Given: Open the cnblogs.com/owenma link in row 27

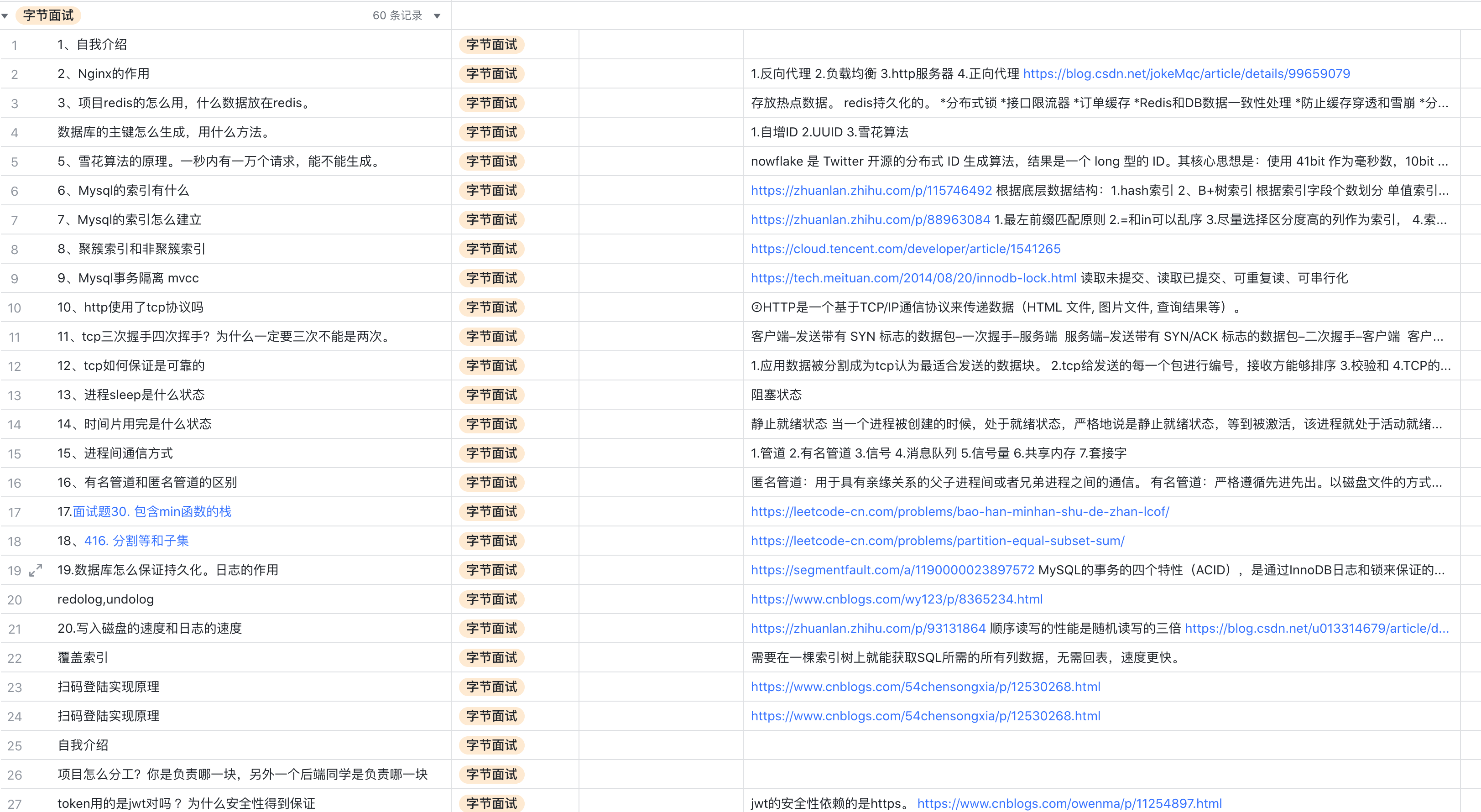Looking at the screenshot, I should pyautogui.click(x=1069, y=803).
